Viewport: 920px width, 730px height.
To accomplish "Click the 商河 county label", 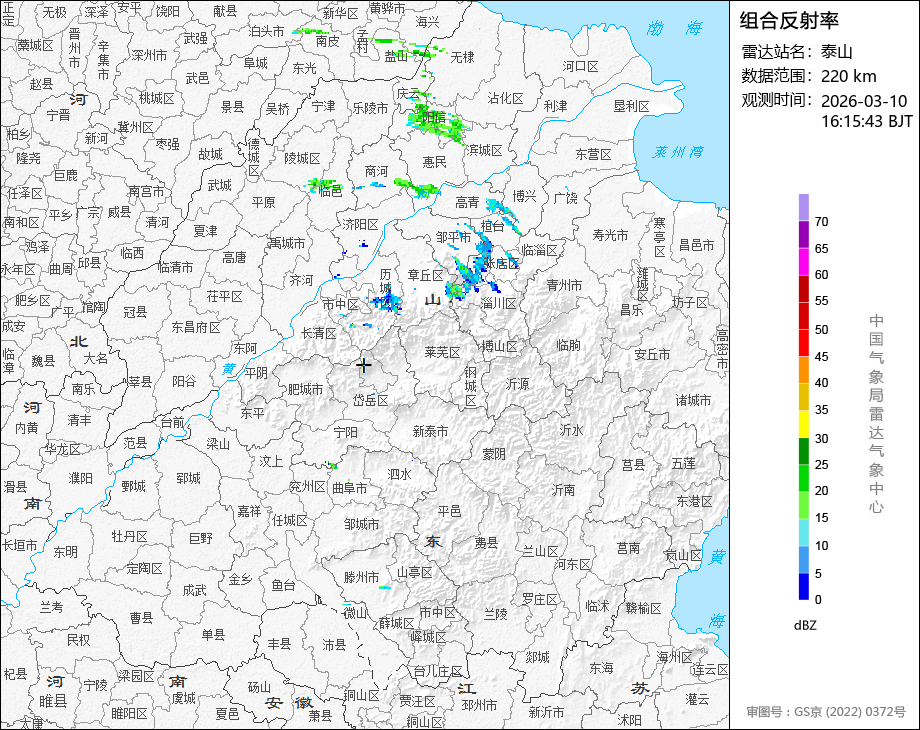I will [376, 171].
